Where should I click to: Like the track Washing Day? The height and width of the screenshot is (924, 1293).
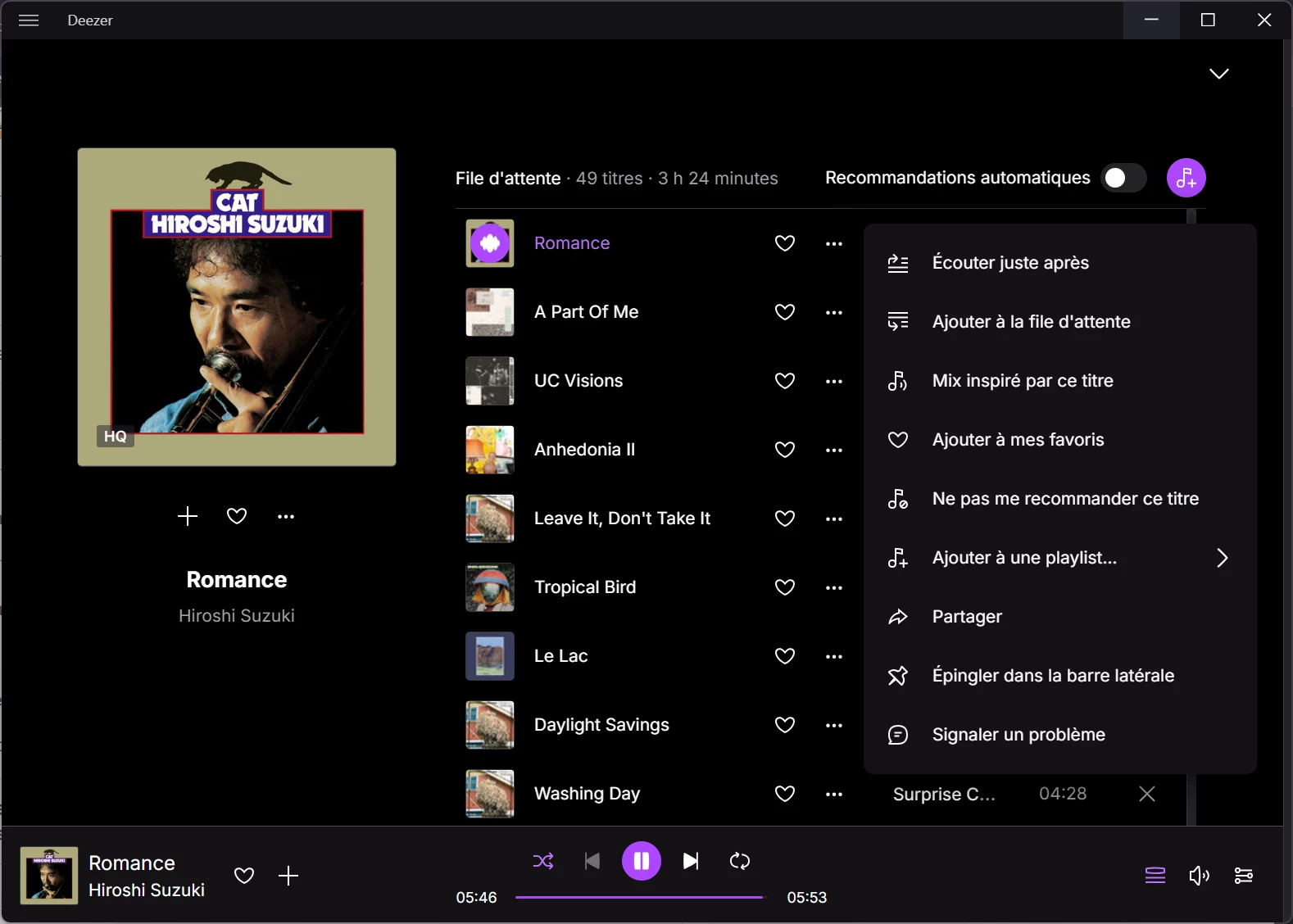[x=785, y=794]
